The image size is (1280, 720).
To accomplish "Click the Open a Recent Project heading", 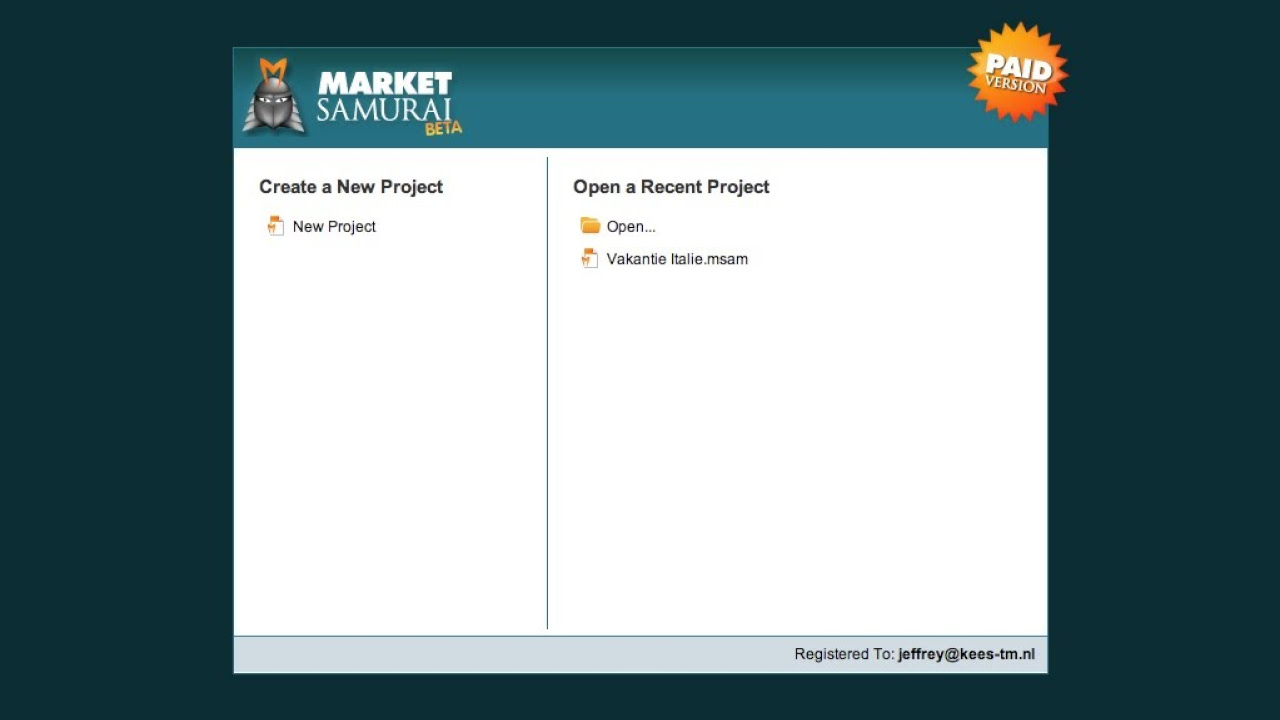I will (x=671, y=187).
